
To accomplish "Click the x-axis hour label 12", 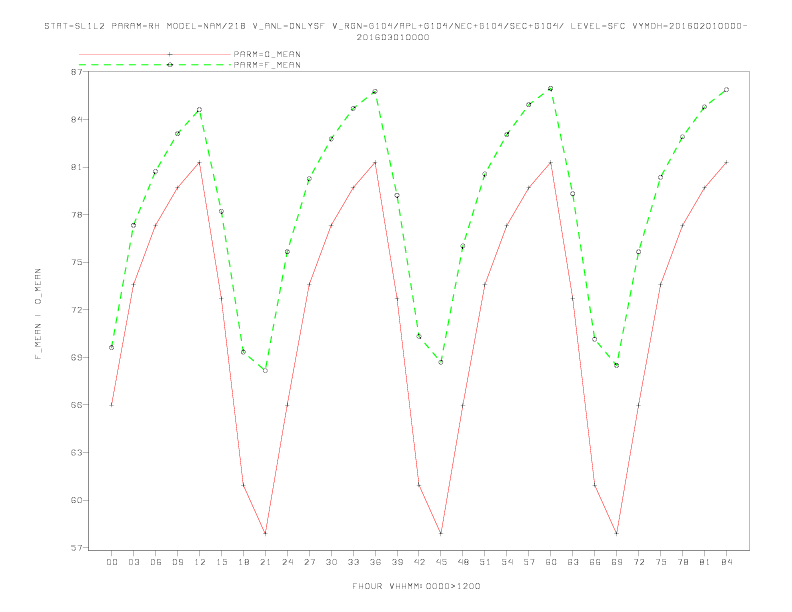I will click(200, 562).
